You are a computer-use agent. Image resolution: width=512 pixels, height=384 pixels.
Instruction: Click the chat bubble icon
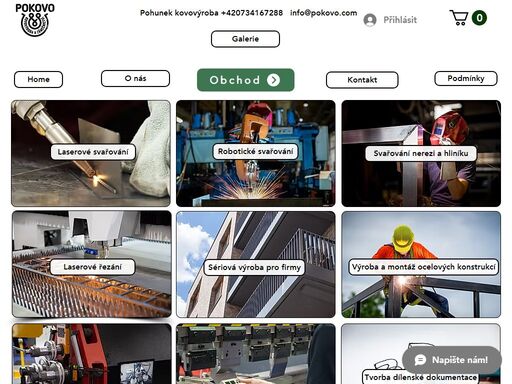420,360
